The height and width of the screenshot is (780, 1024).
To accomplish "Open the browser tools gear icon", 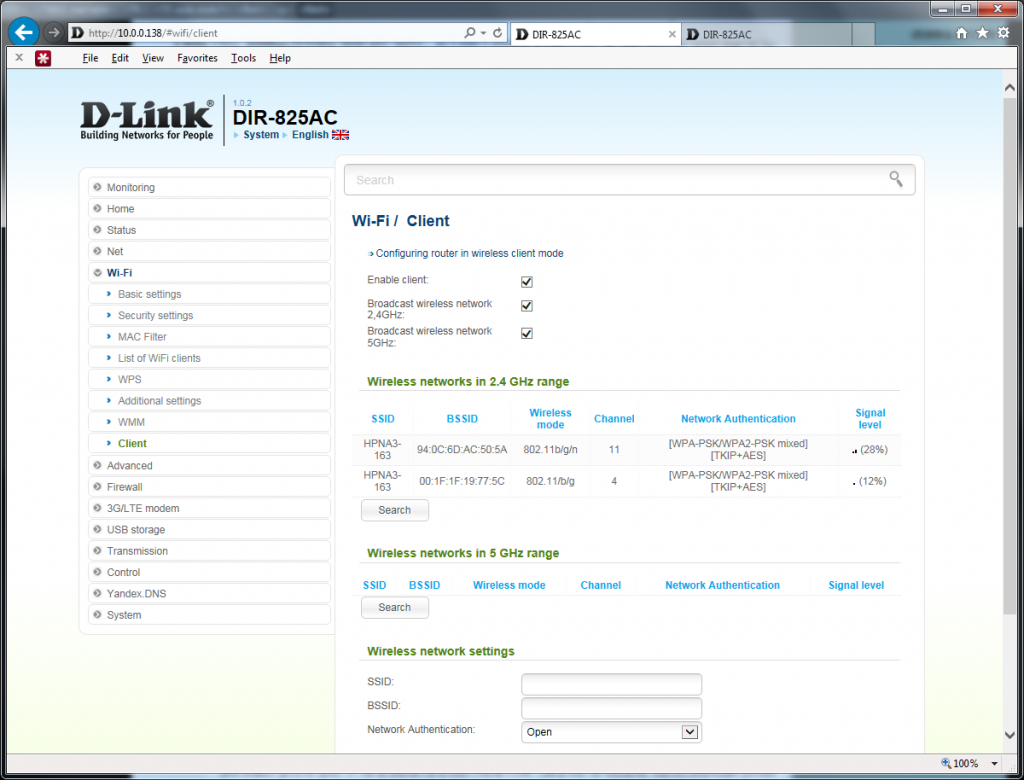I will pyautogui.click(x=1003, y=33).
